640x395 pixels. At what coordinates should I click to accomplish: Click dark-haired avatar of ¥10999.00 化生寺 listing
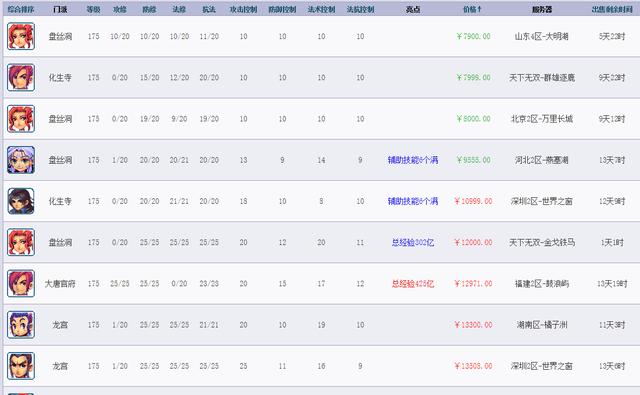21,201
